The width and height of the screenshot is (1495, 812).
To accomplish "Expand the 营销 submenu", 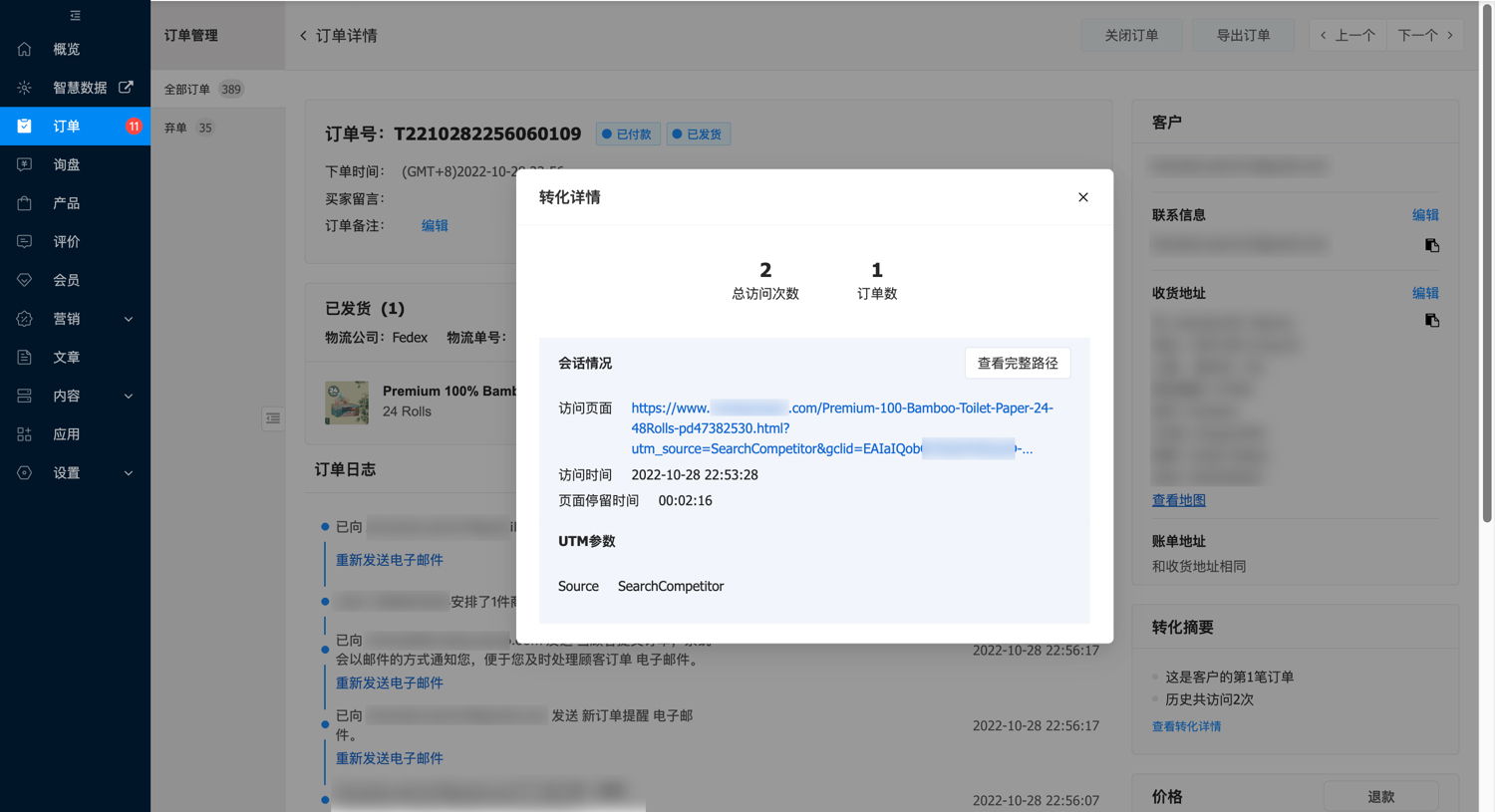I will (x=128, y=319).
